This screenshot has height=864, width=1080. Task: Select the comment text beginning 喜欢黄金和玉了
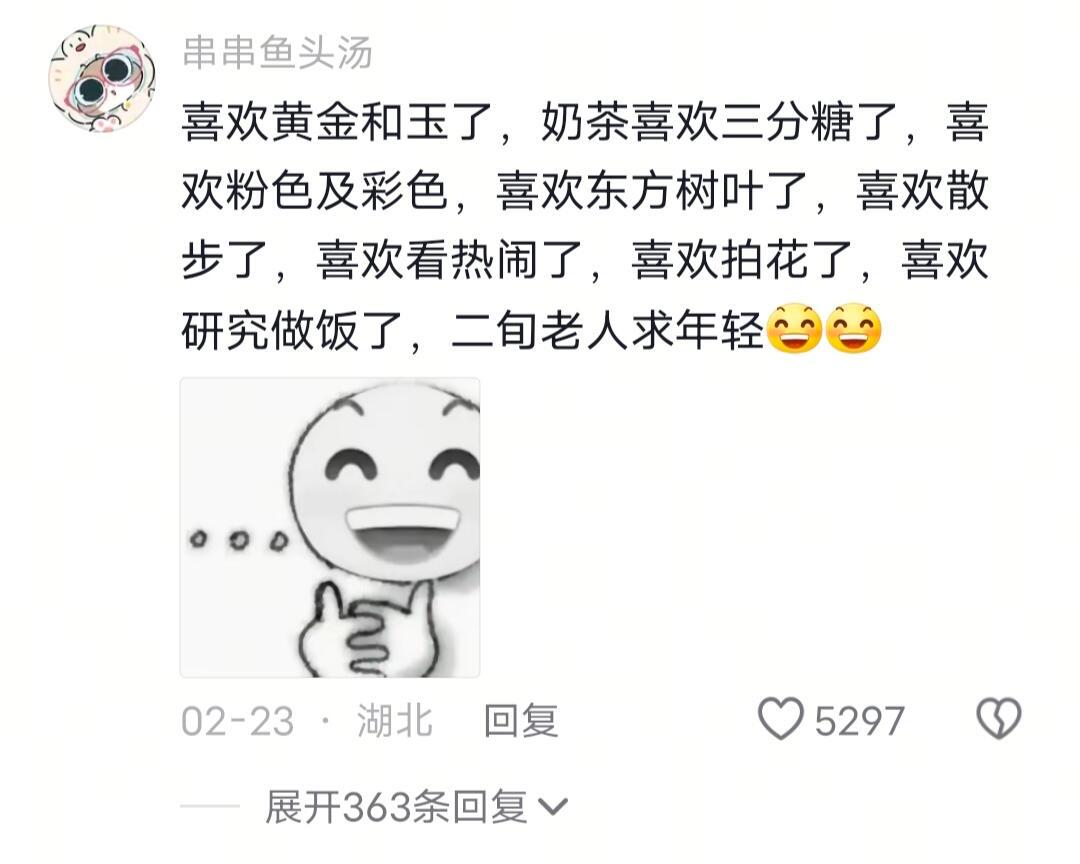(x=585, y=227)
